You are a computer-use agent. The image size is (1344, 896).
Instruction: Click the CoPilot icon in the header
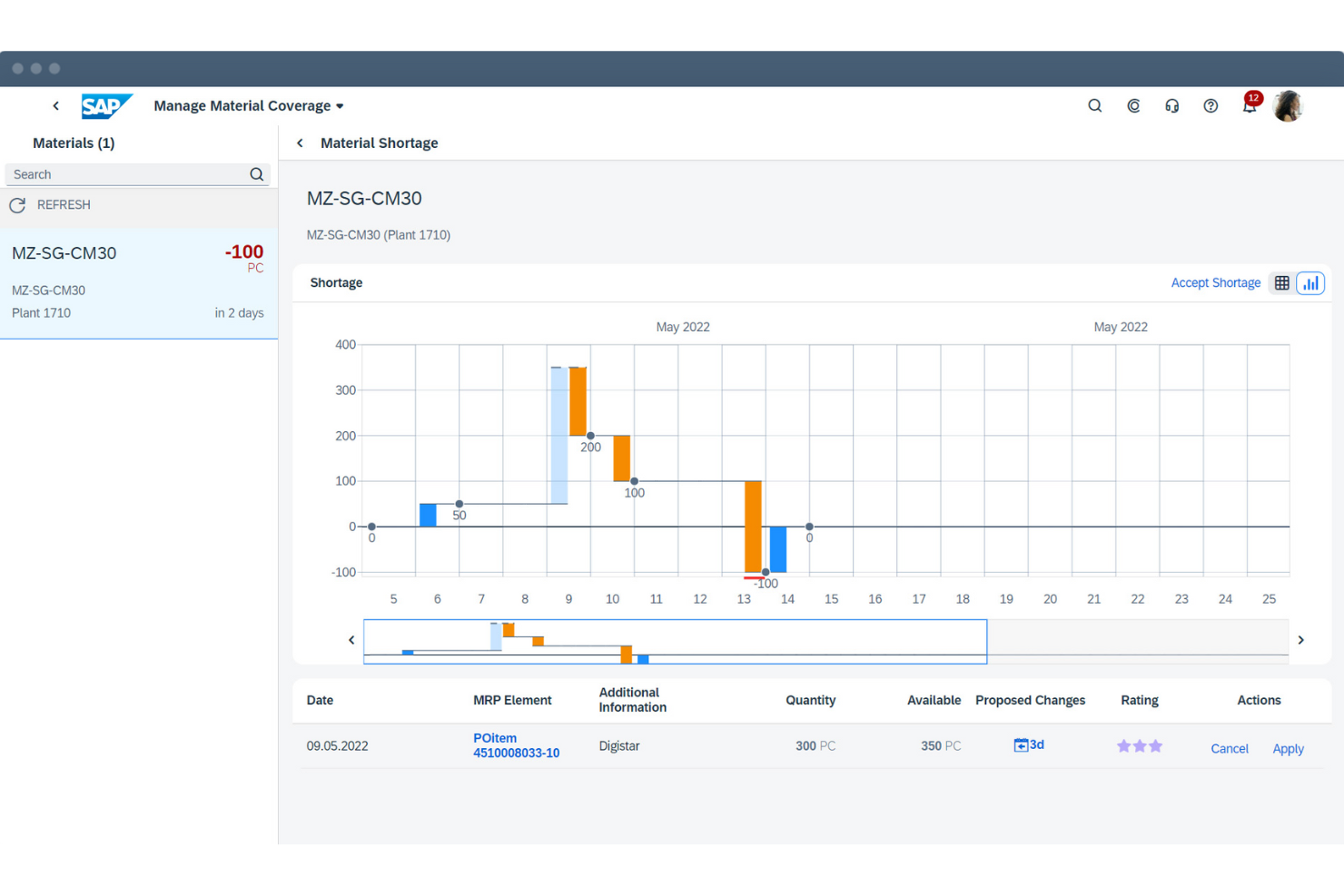[1133, 105]
